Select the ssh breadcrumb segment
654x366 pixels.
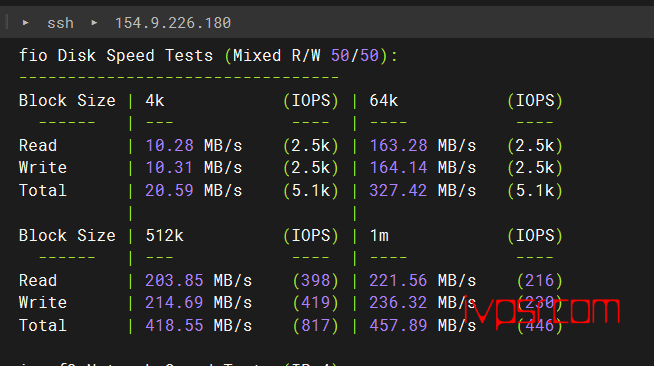click(x=60, y=23)
